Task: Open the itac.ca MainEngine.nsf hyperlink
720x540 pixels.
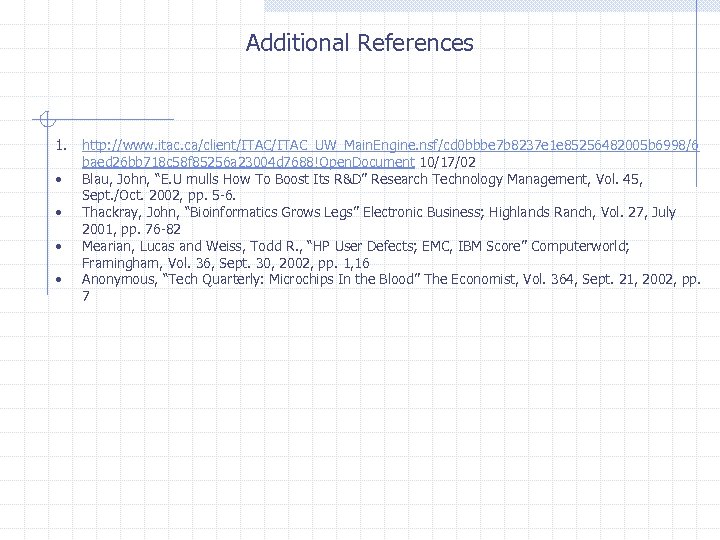Action: pyautogui.click(x=390, y=153)
